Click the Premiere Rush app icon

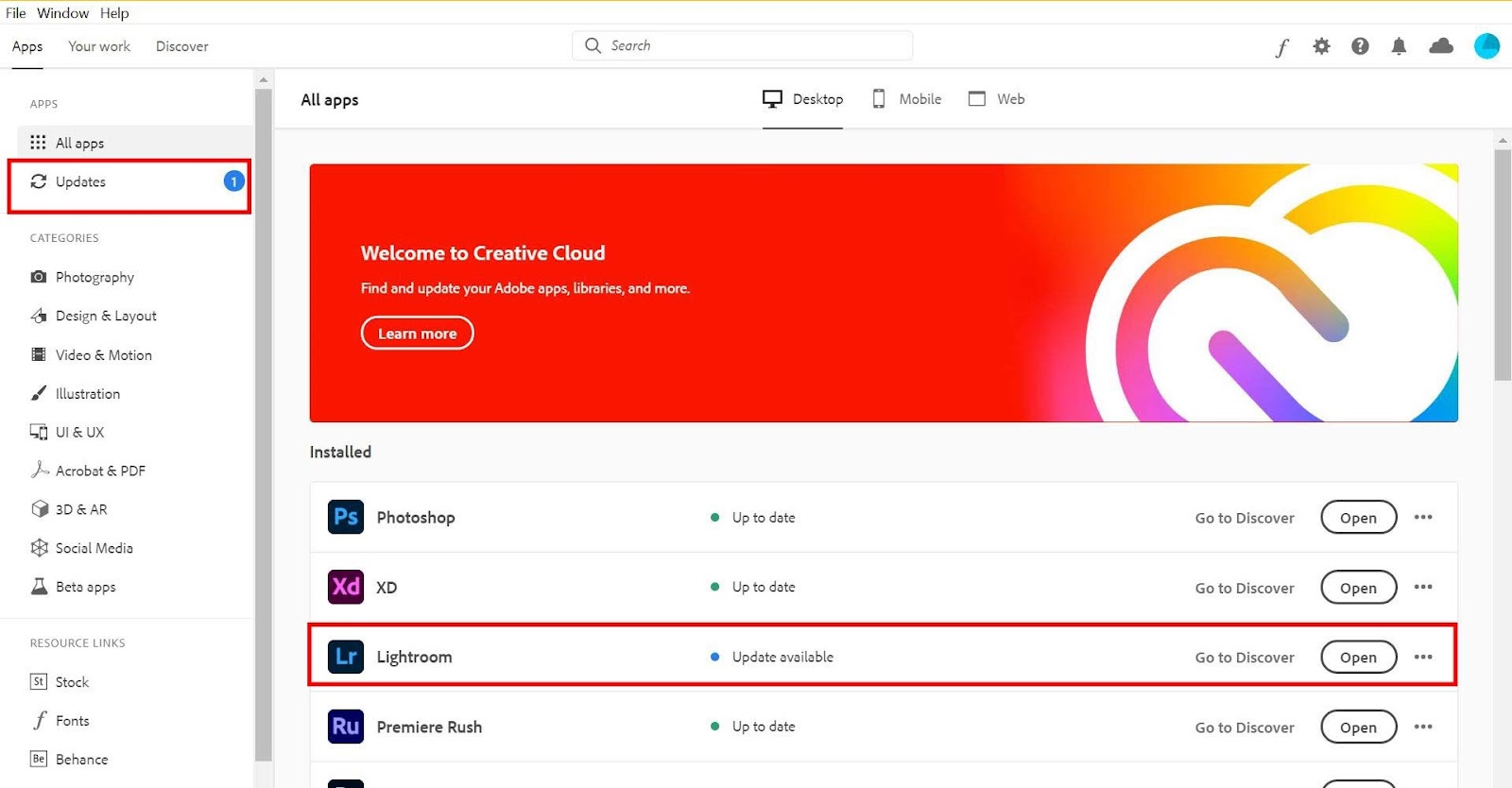(x=346, y=727)
